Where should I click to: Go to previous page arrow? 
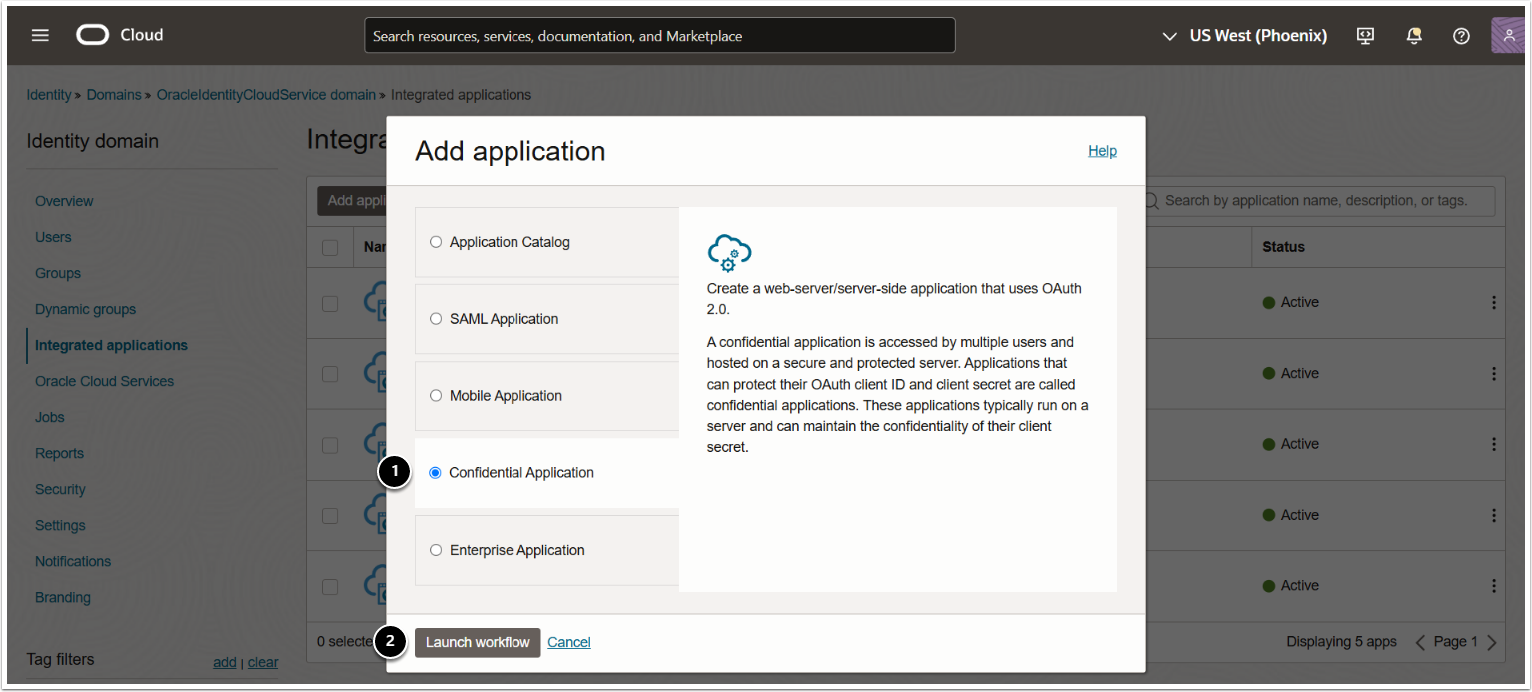pos(1420,642)
